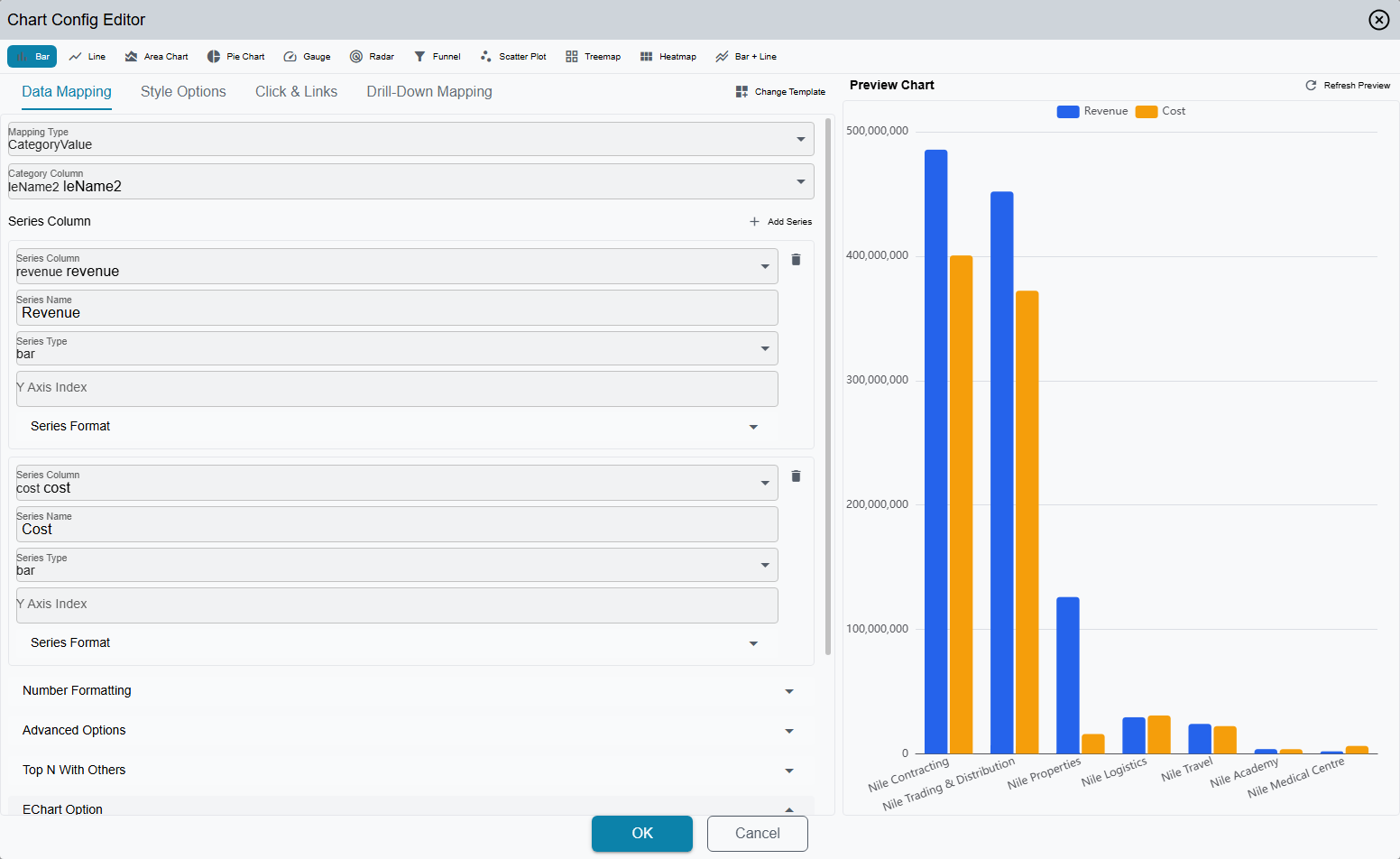Select the Area Chart type
Screen dimensions: 1400x859
point(156,57)
